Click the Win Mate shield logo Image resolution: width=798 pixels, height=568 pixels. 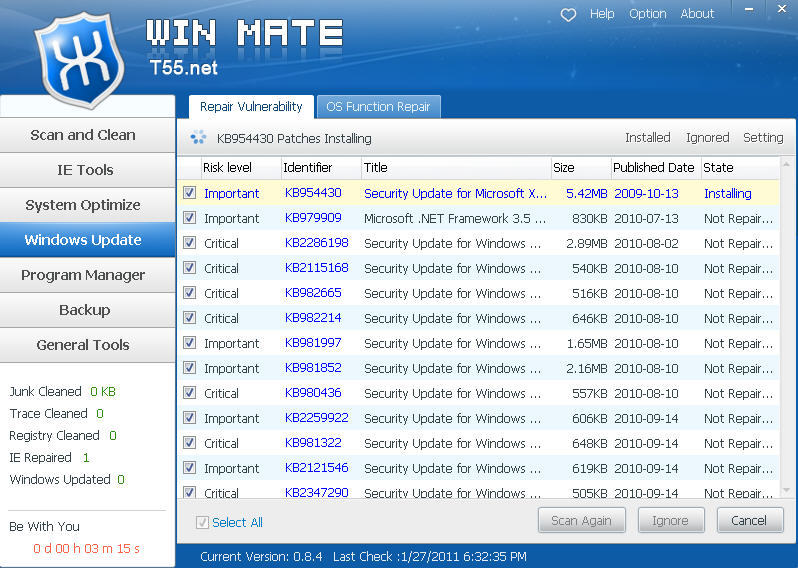tap(79, 60)
